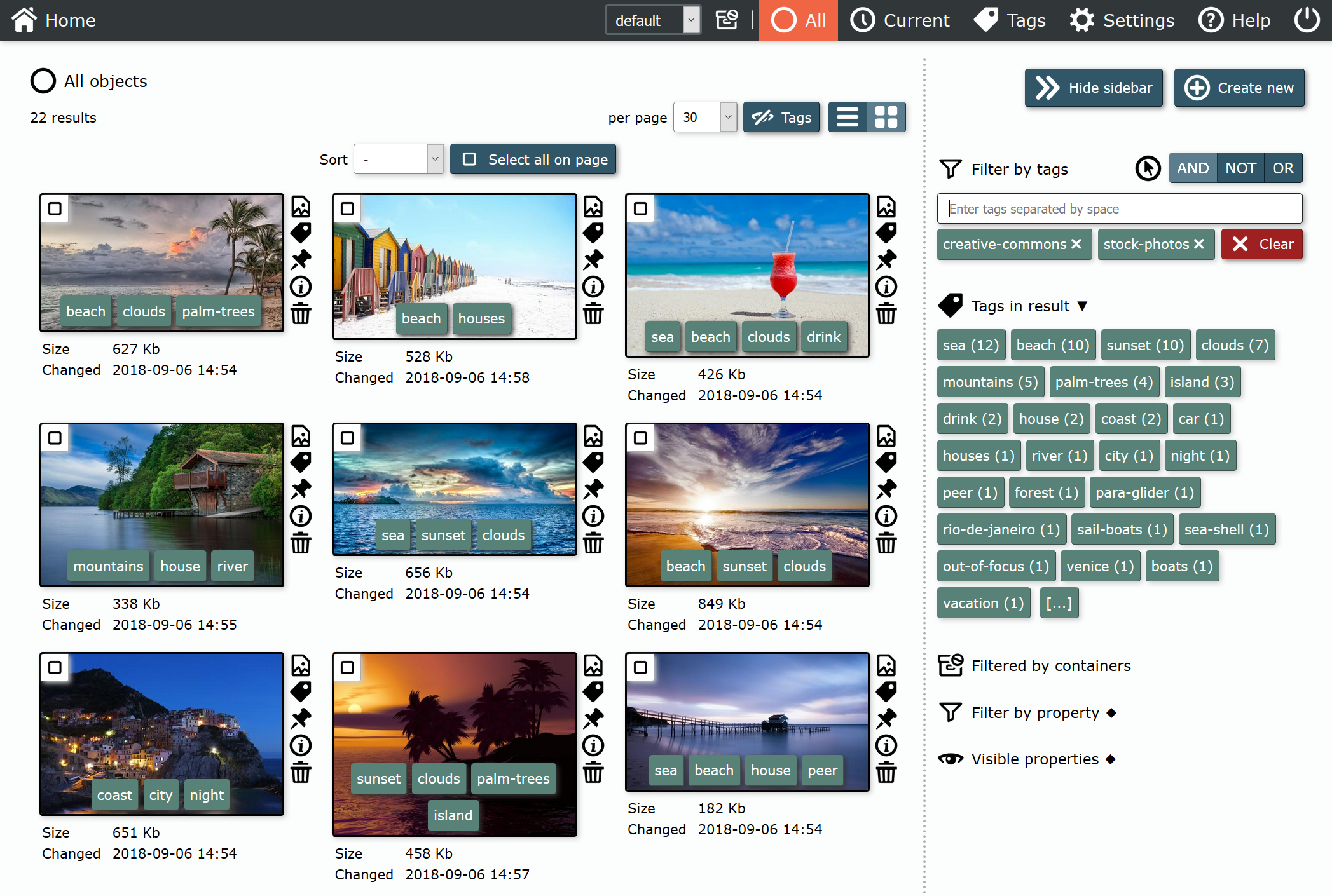Pin the beach palm-trees image
The image size is (1332, 896).
(x=301, y=259)
